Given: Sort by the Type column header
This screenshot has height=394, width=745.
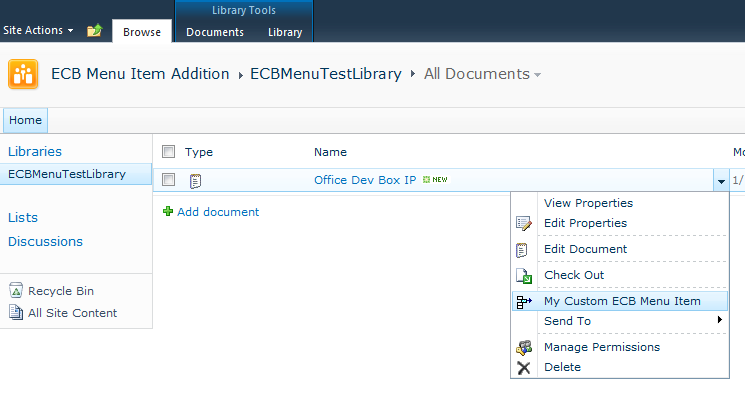Looking at the screenshot, I should [x=199, y=152].
